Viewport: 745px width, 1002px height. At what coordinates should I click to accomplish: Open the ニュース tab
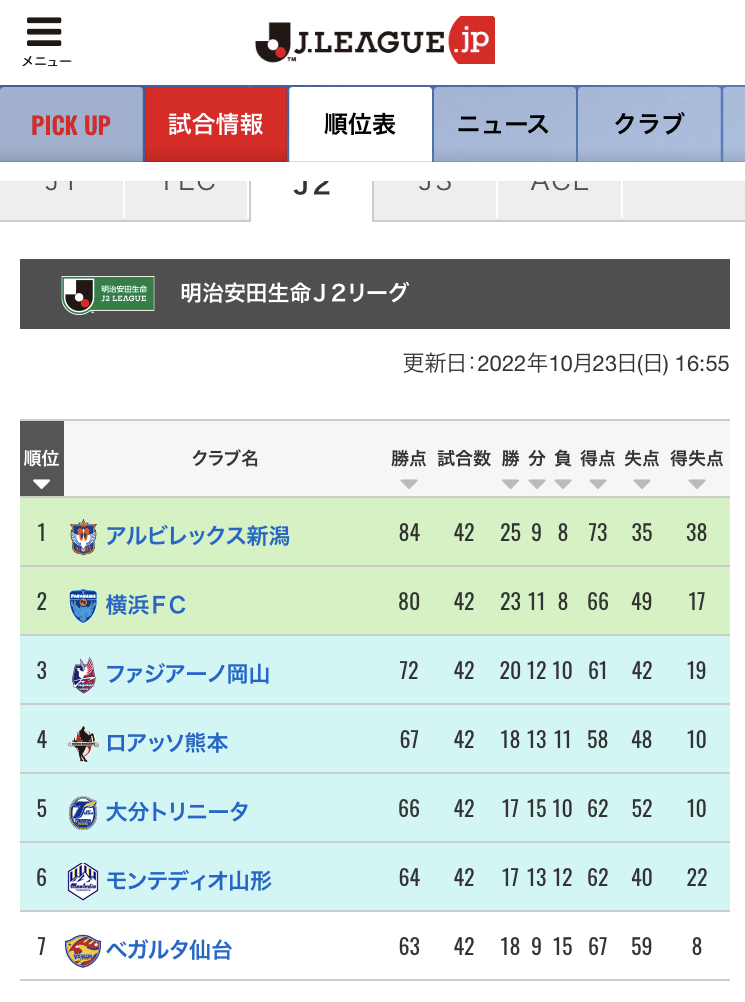(505, 124)
